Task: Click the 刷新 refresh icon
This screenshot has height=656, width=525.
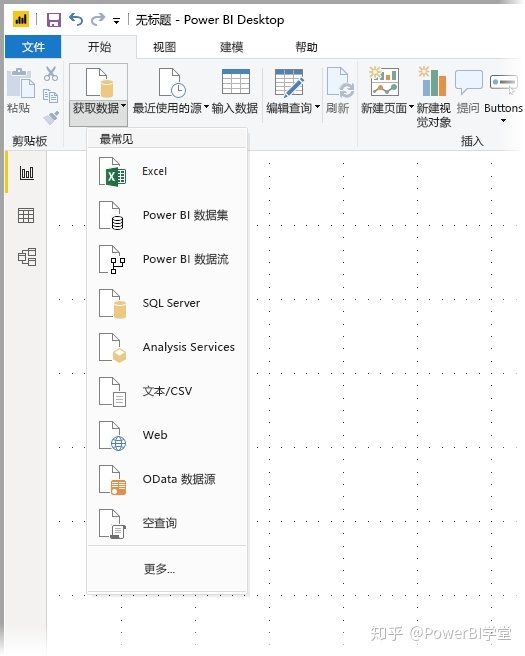Action: point(340,82)
